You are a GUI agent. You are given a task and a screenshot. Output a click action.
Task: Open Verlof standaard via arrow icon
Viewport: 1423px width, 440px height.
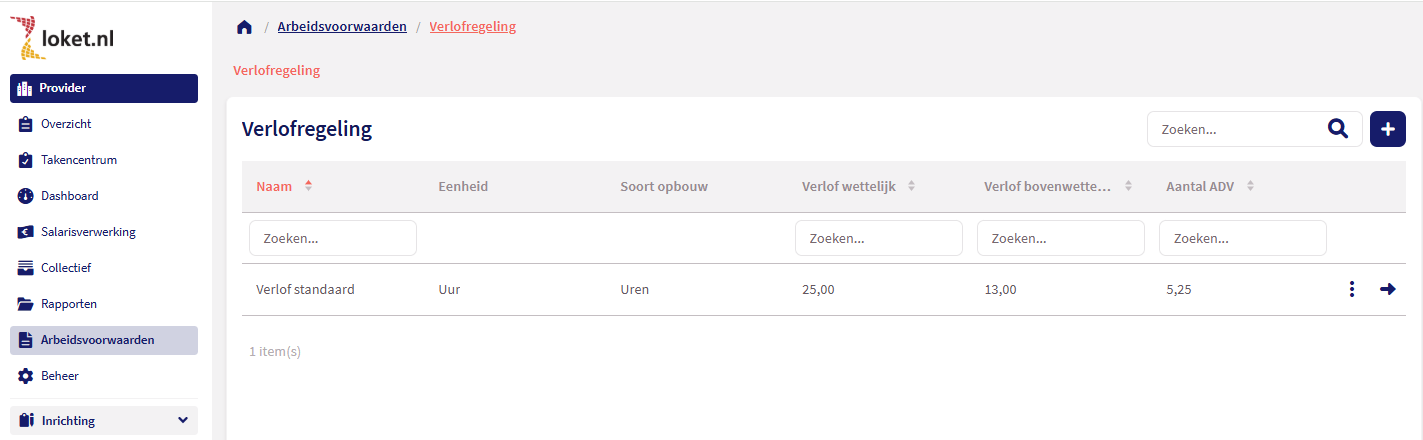[1387, 290]
